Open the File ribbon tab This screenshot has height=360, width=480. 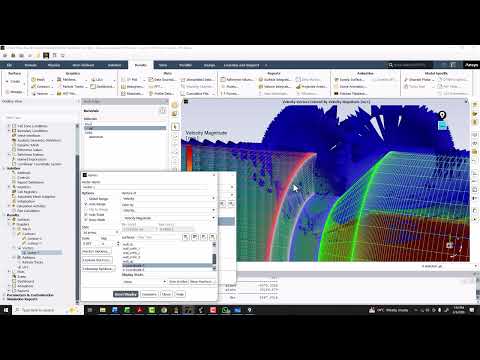[x=9, y=65]
